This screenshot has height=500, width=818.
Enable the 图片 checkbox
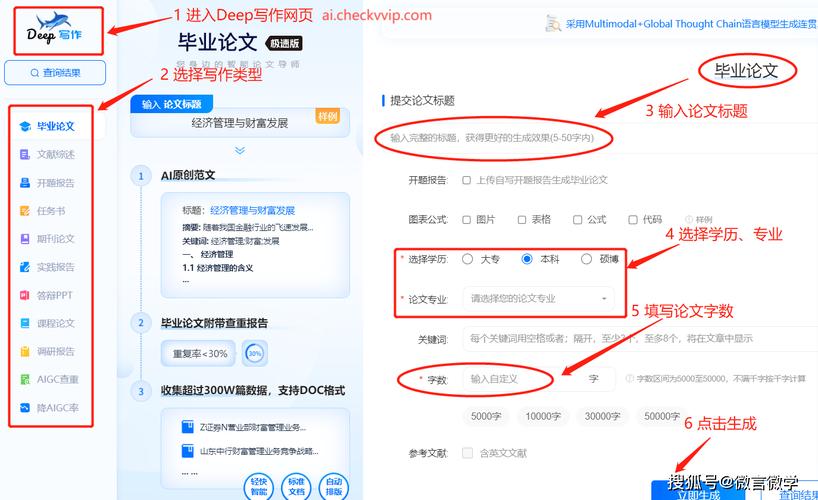point(466,220)
